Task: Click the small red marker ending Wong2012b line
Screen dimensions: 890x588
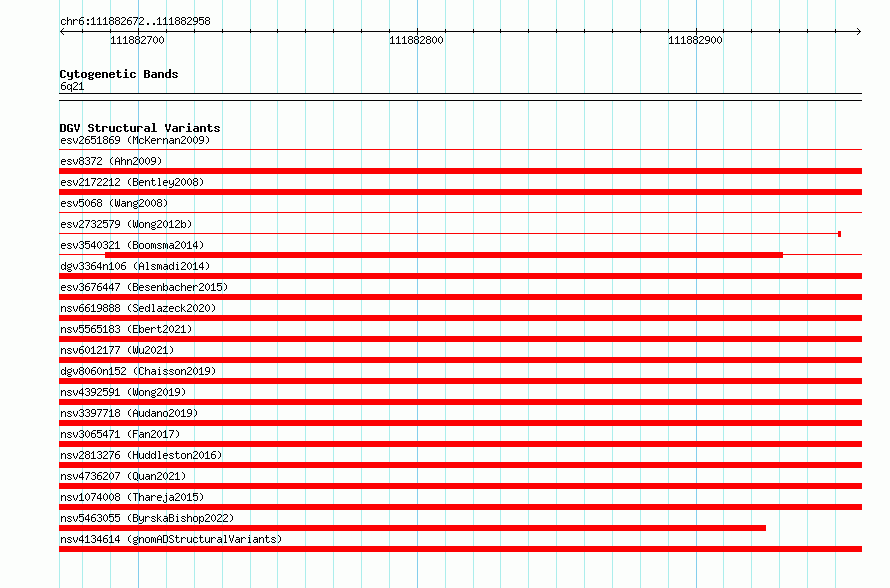Action: (839, 234)
